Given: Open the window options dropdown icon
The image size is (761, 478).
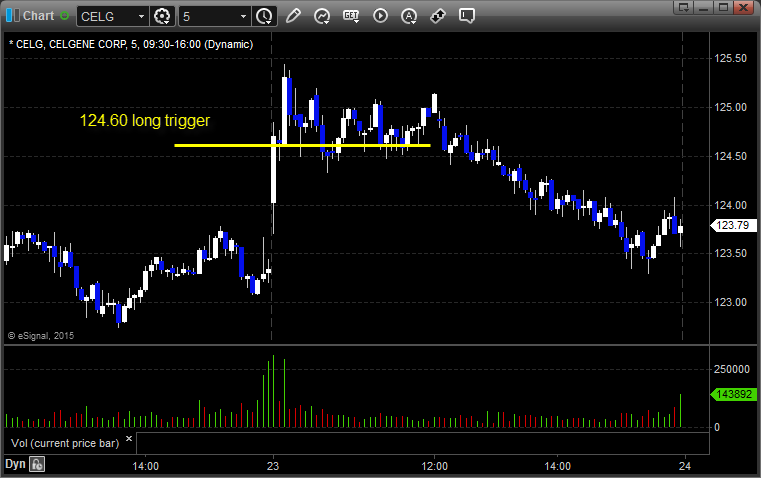Looking at the screenshot, I should [x=683, y=7].
